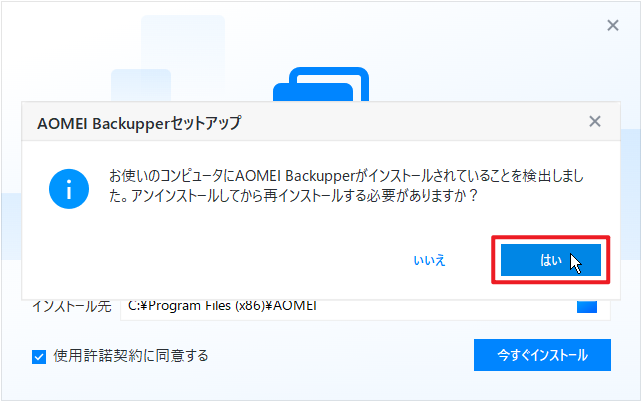Click the detection message text in dialog
This screenshot has width=642, height=402.
tap(346, 186)
